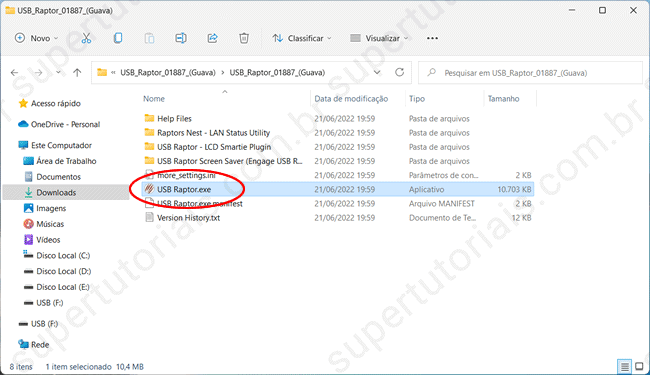Click the Cut scissors icon

click(86, 38)
